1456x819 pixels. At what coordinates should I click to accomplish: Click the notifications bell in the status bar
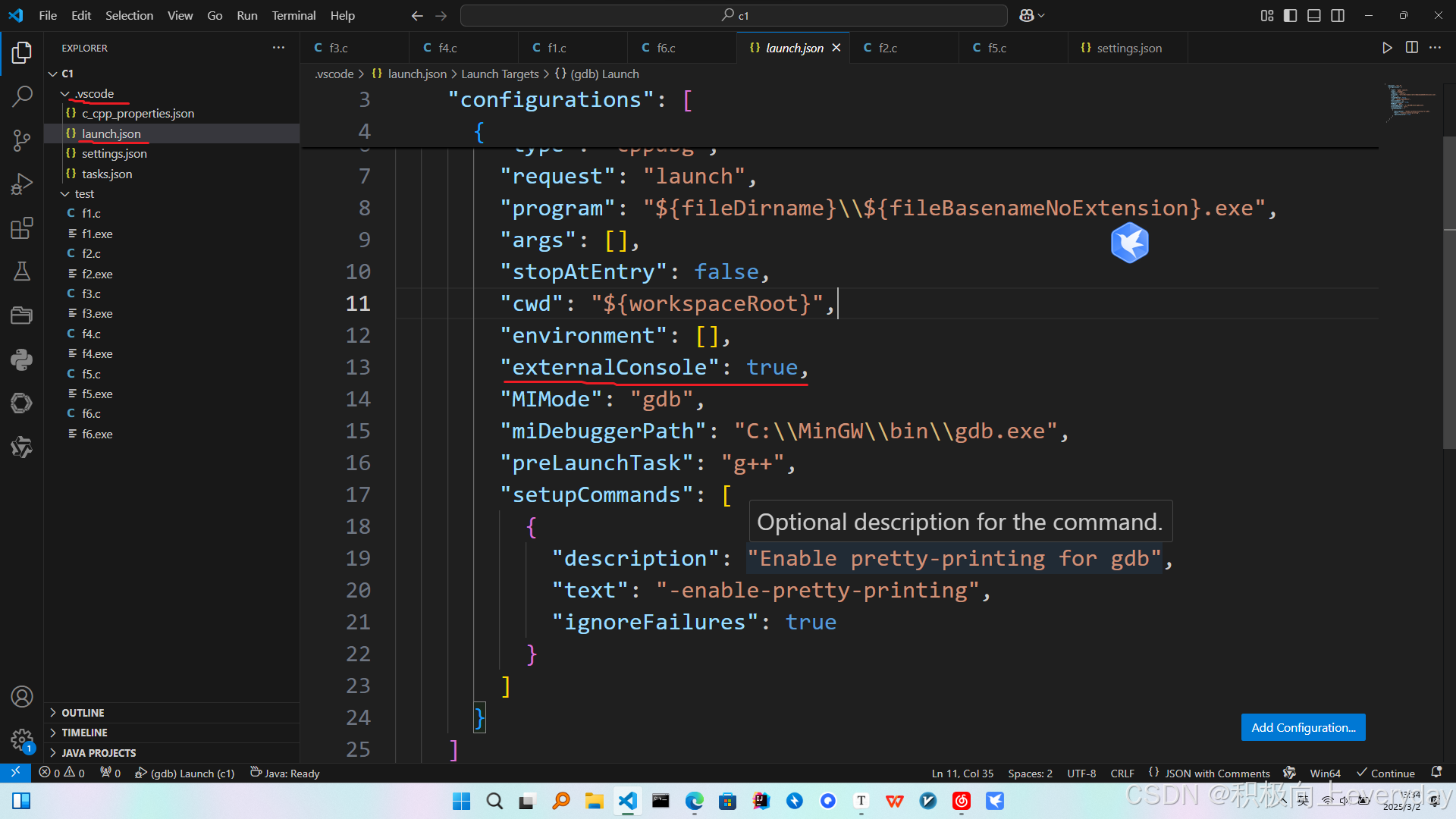tap(1438, 773)
